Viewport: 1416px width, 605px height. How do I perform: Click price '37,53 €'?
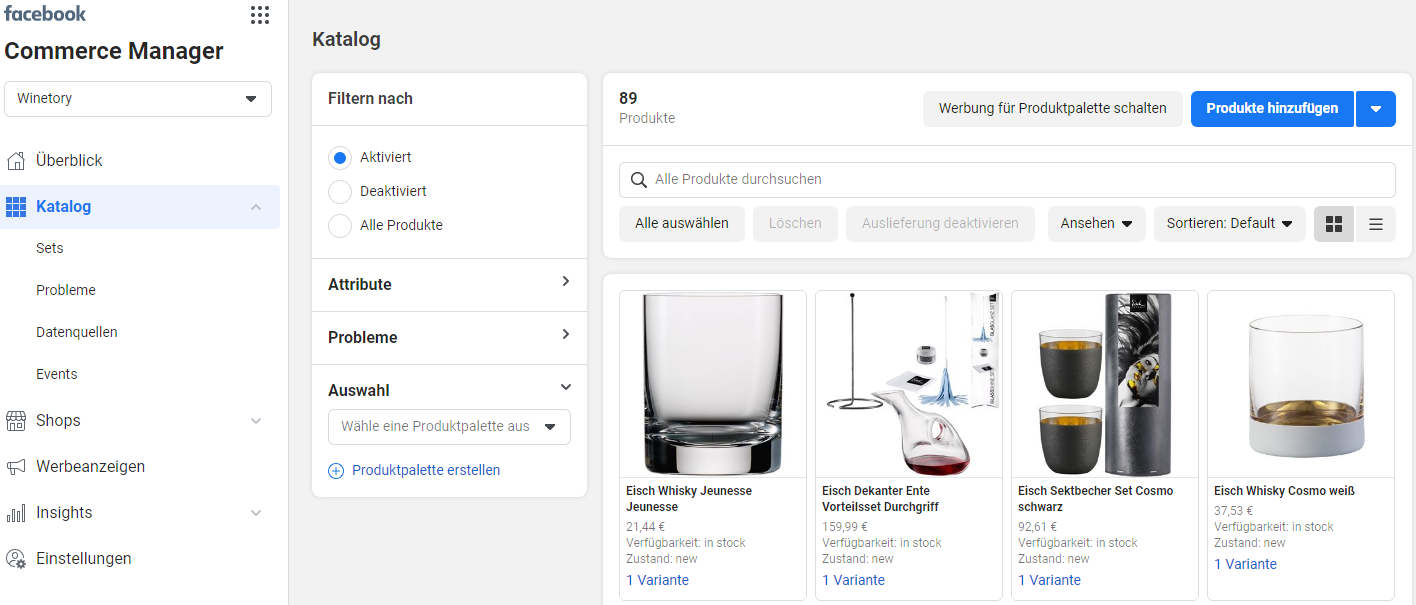pyautogui.click(x=1232, y=511)
